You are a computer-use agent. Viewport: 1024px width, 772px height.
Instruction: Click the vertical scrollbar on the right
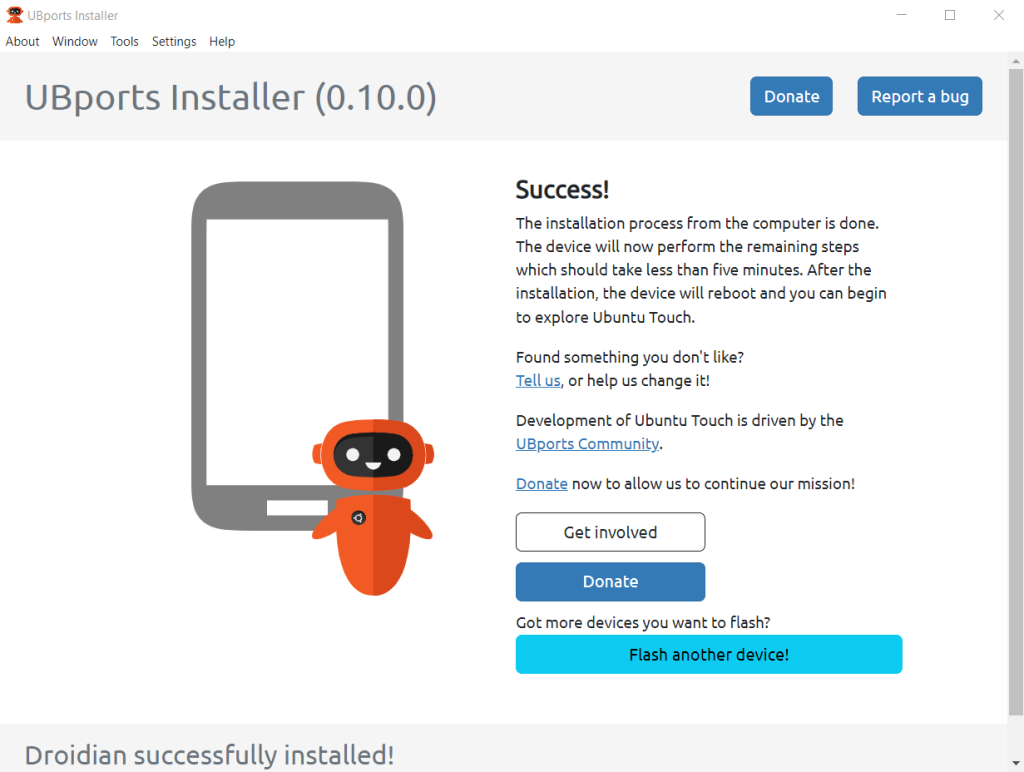point(1016,400)
